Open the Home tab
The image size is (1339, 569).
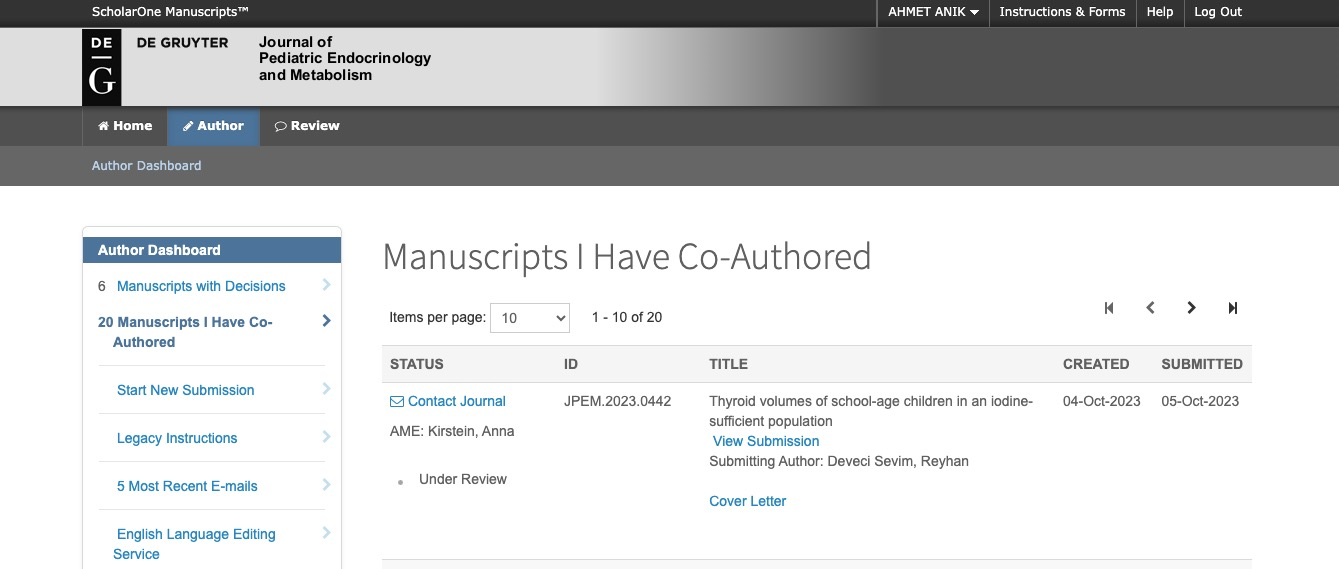coord(125,126)
